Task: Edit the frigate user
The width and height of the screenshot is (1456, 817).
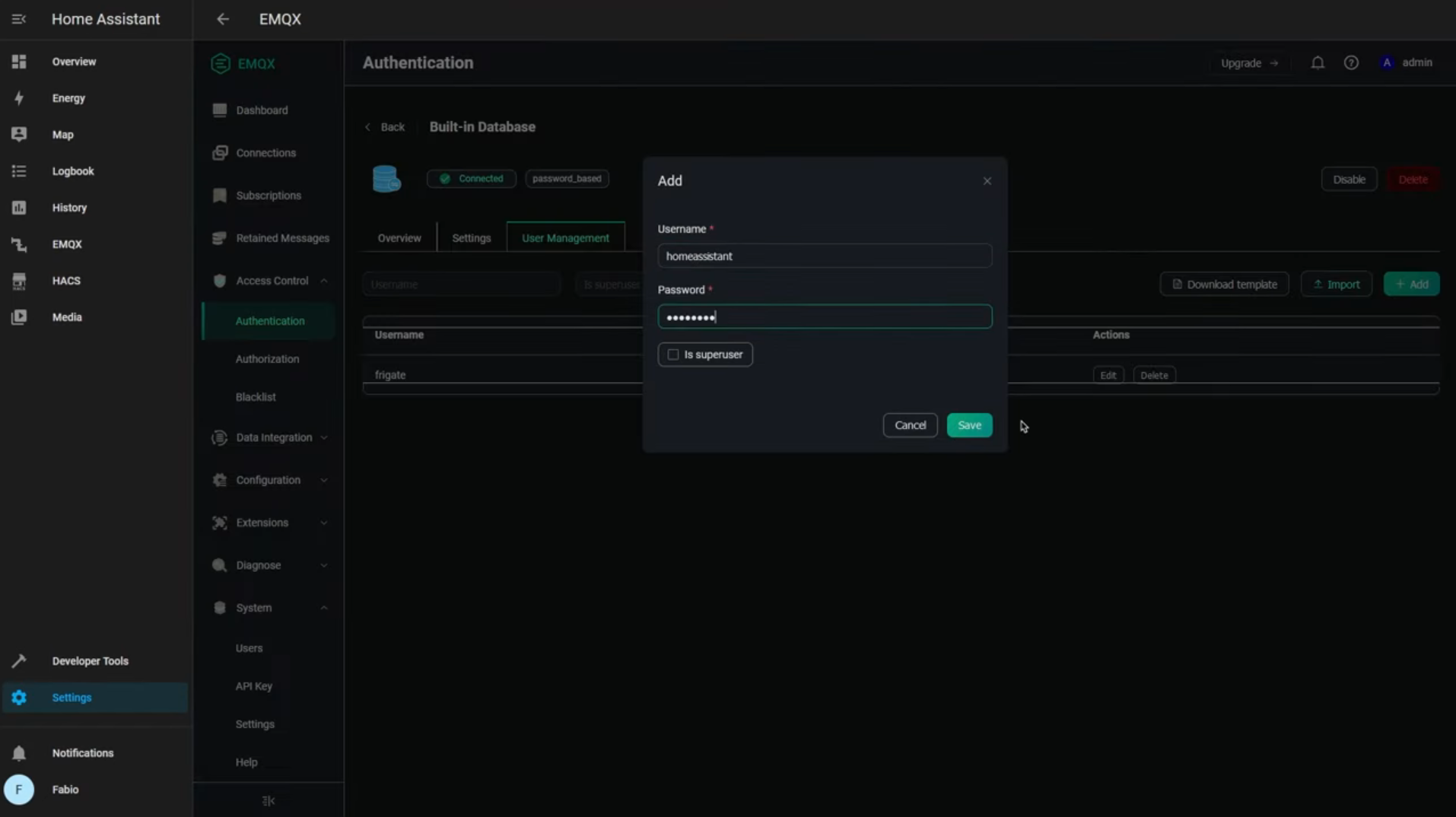Action: (x=1108, y=375)
